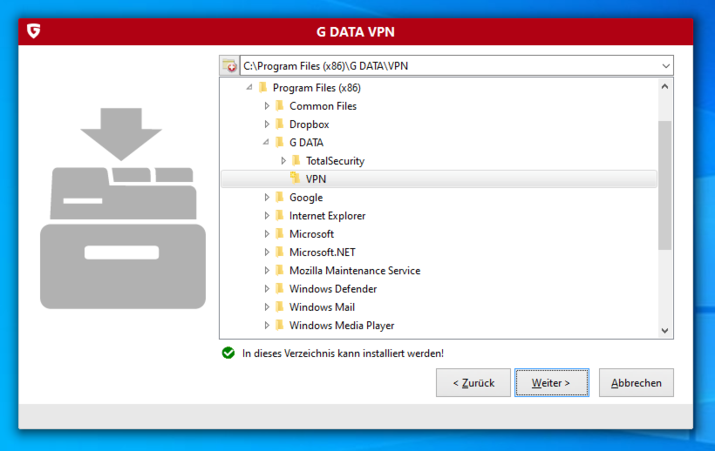Screen dimensions: 715x451
Task: Click the G DATA shield logo
Action: click(x=33, y=31)
